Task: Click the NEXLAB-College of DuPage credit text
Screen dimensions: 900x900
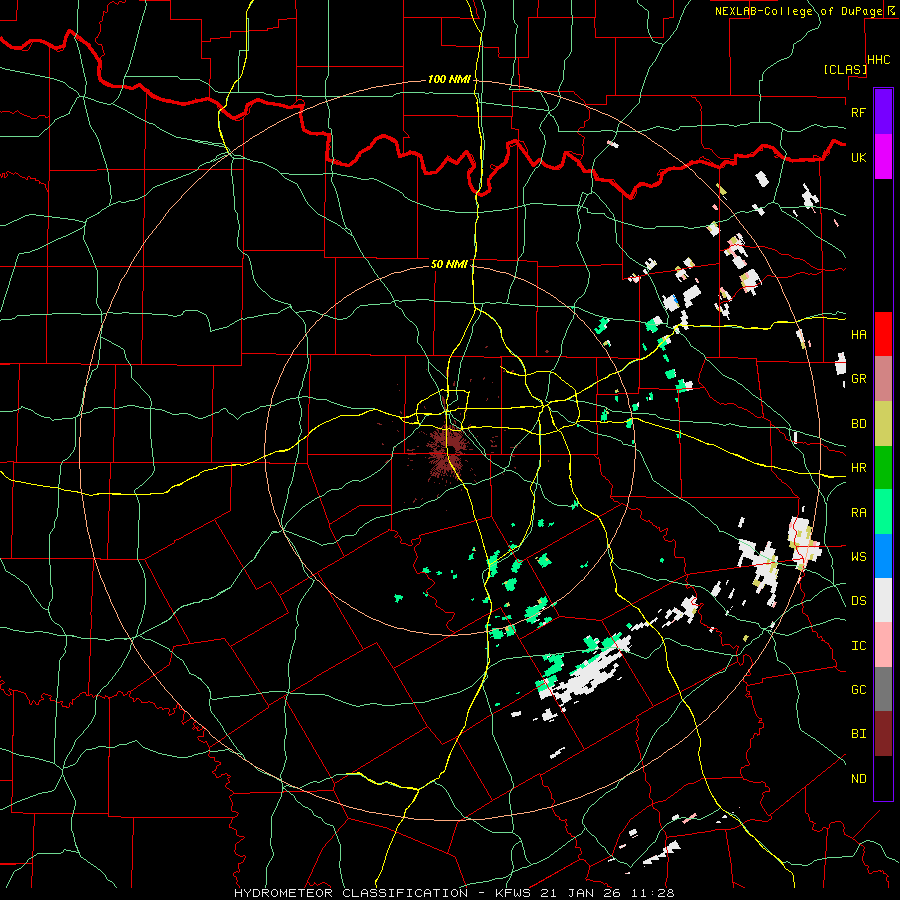Action: [799, 11]
